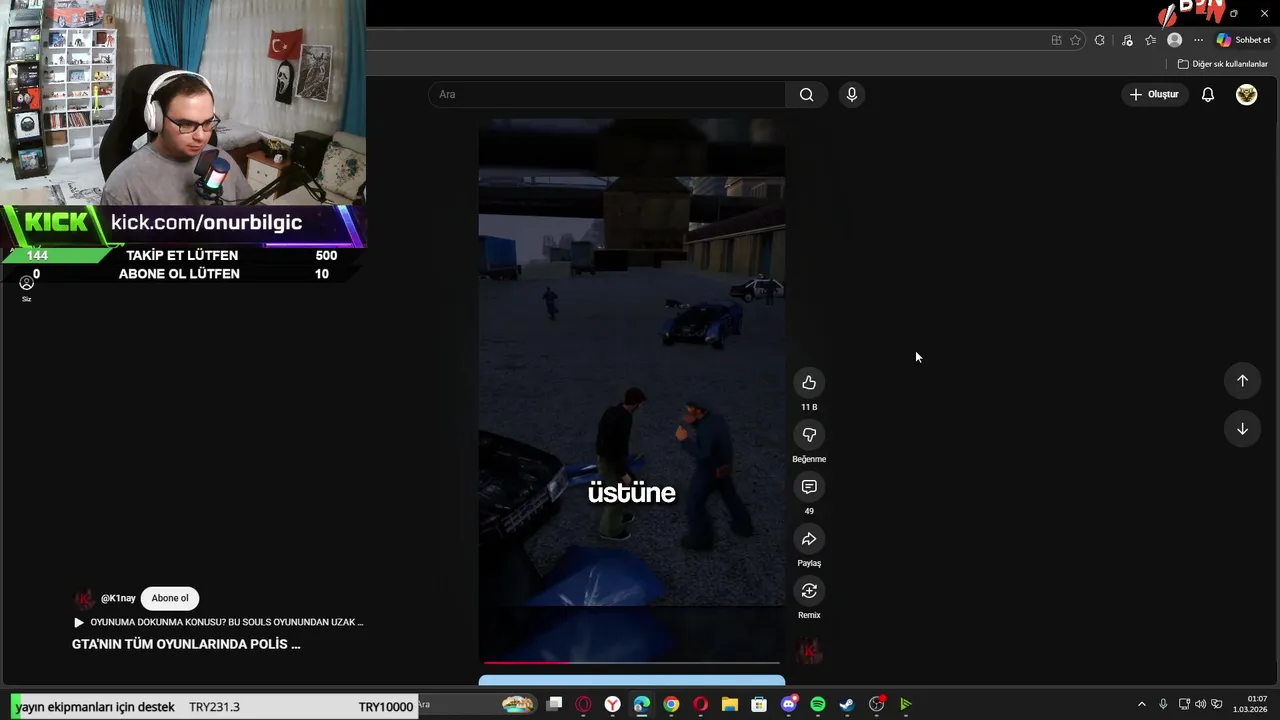
Task: Open the red Opera browser taskbar icon
Action: pyautogui.click(x=700, y=704)
